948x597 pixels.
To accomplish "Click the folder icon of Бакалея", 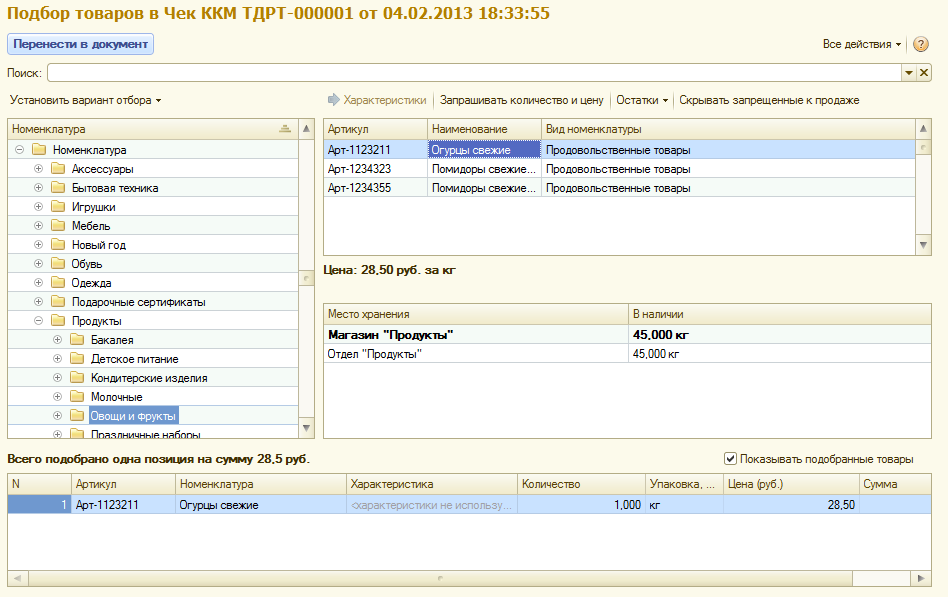I will (x=77, y=339).
